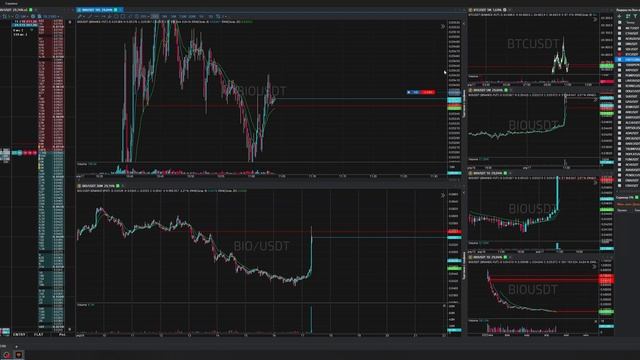Toggle green indicator on the bottom-right BIOUSDT chart
Screen dimensions: 640x360
tap(505, 257)
